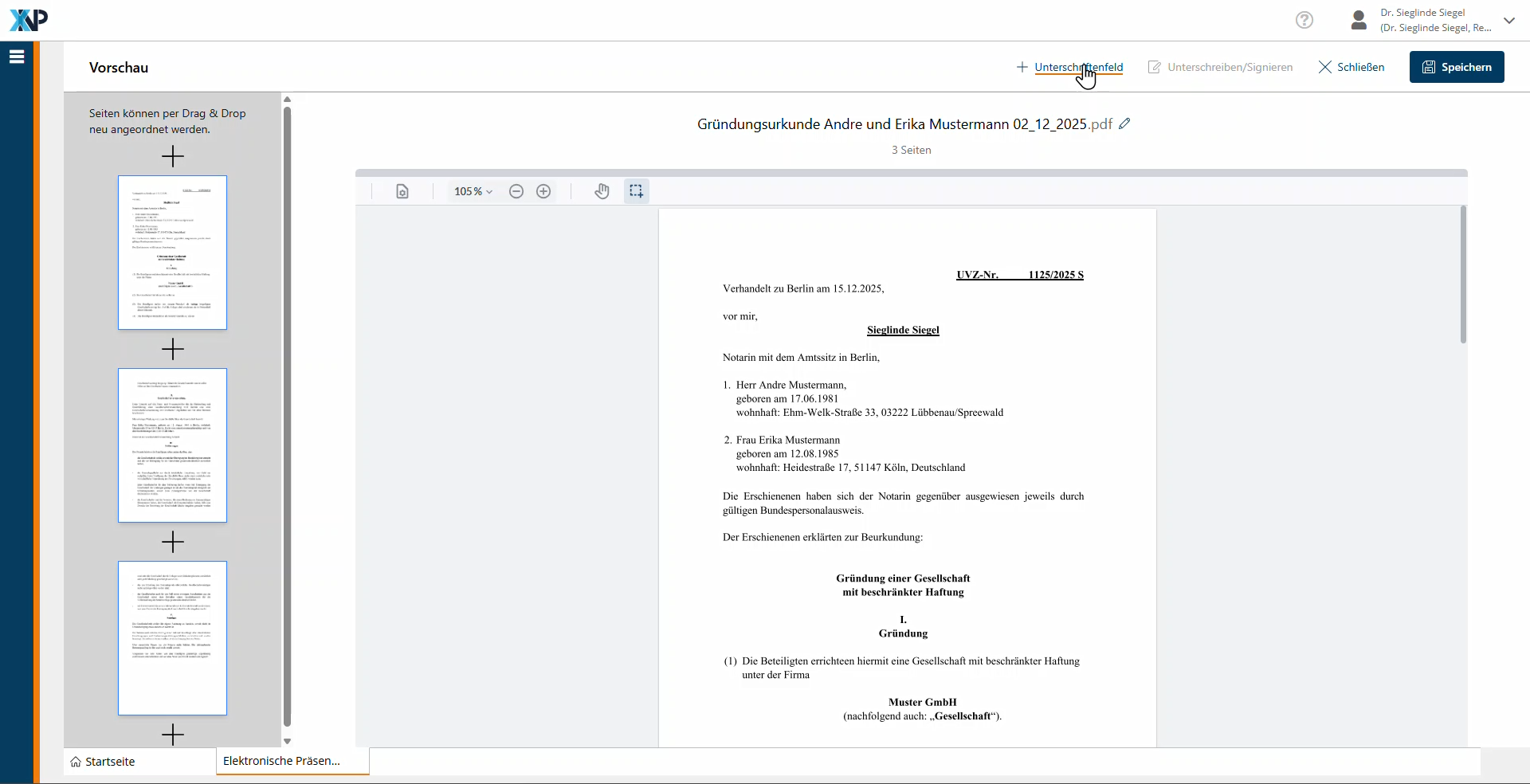1530x784 pixels.
Task: Select the Elektronische Präsen... tab
Action: pos(282,761)
